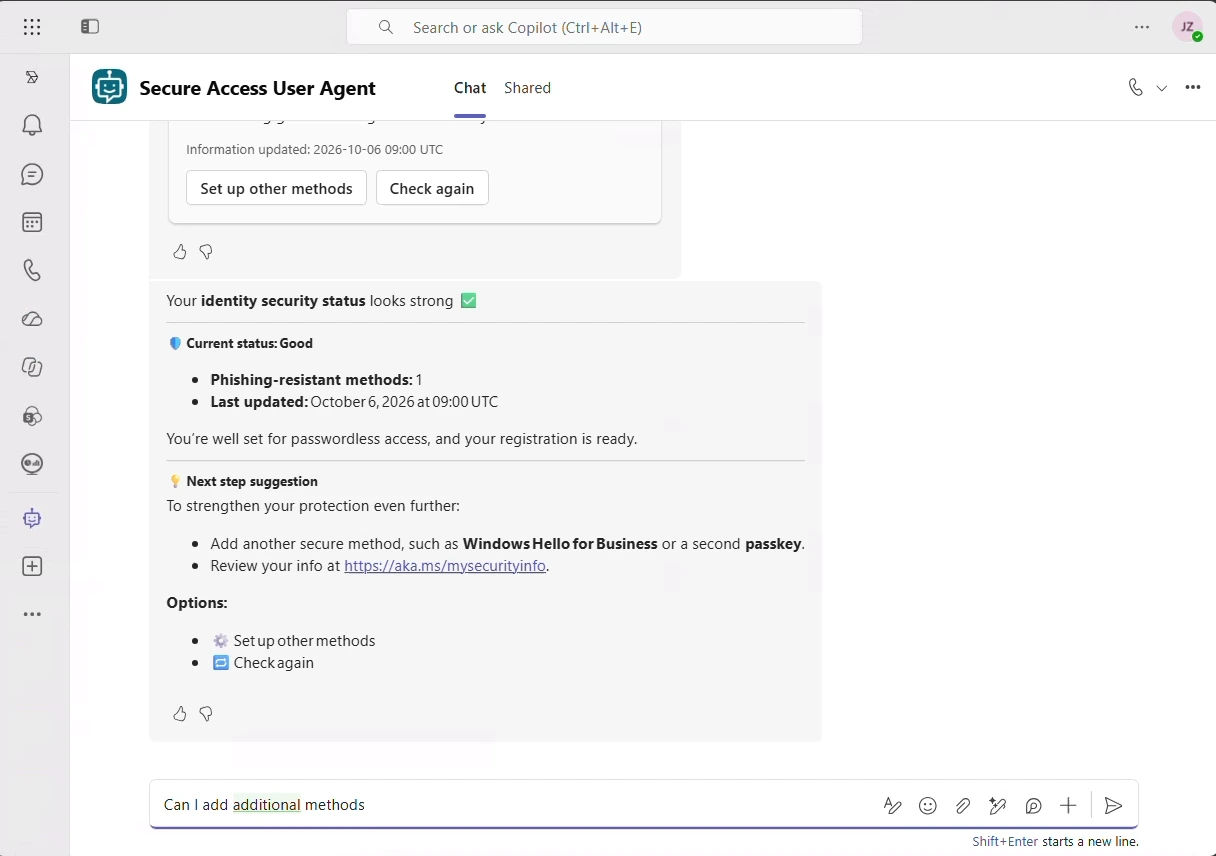Screen dimensions: 1216x856
Task: Open Calendar in the left rail
Action: [32, 222]
